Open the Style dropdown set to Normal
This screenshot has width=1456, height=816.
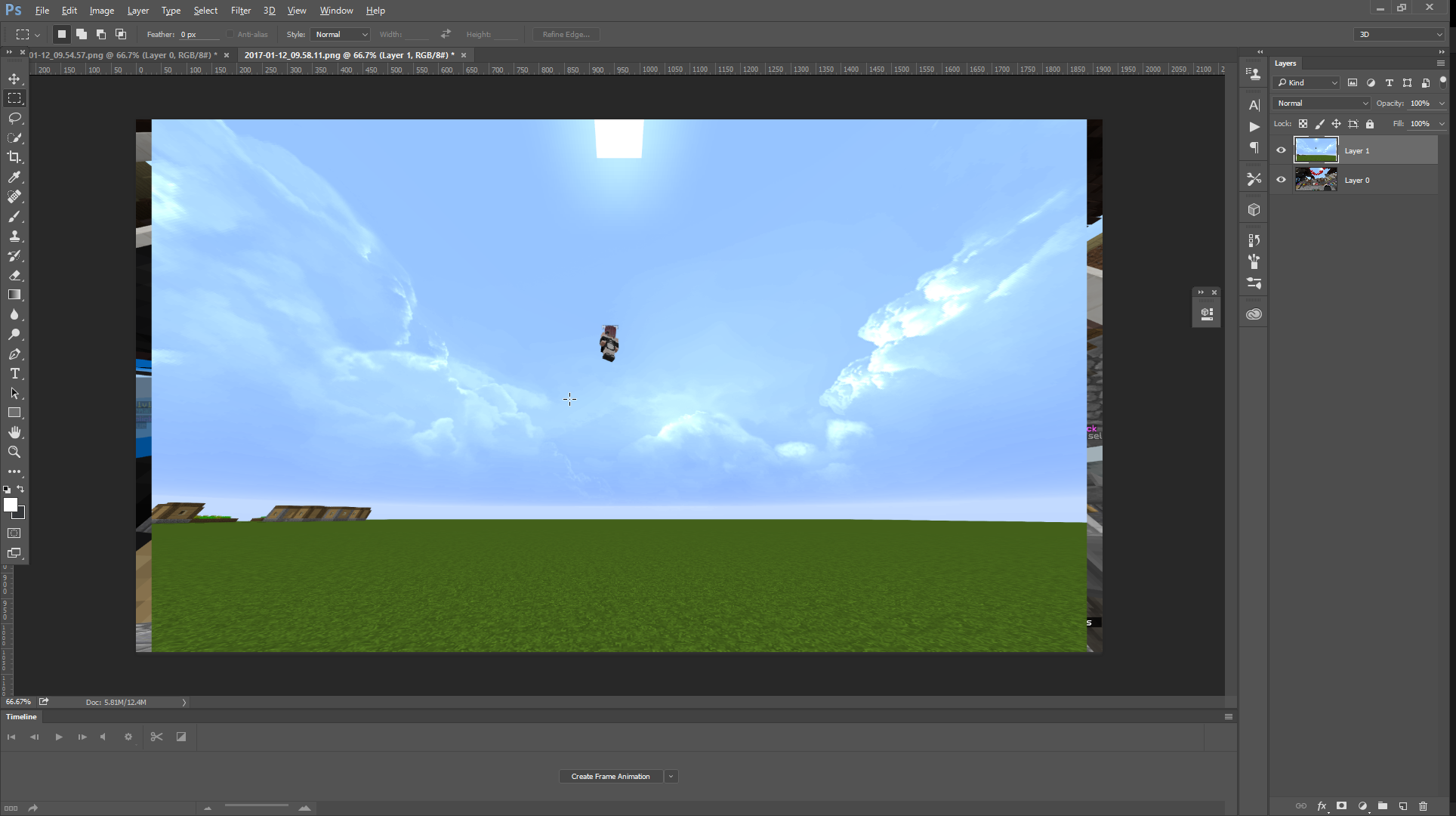coord(340,34)
